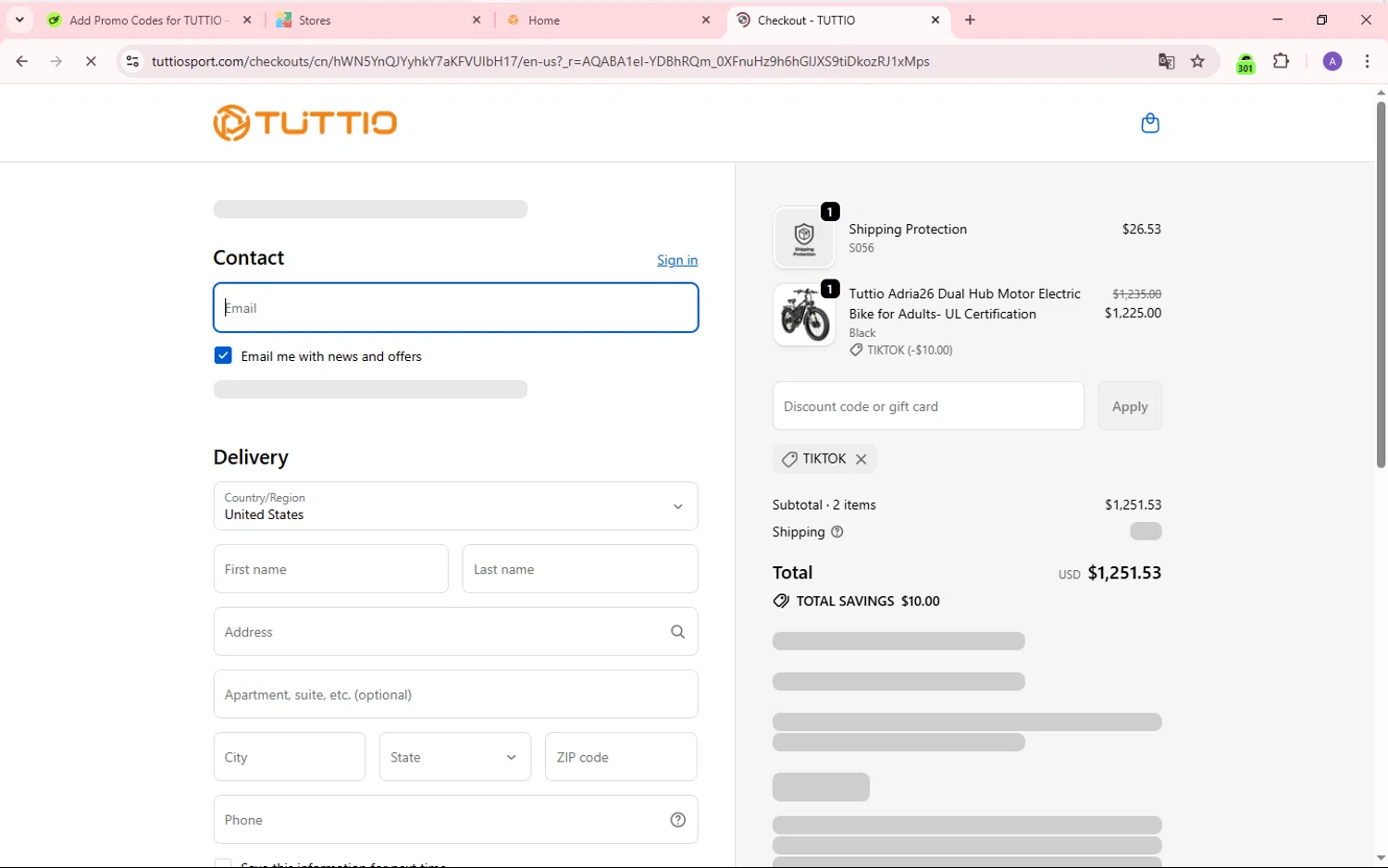Click the ZIP code field

point(621,757)
